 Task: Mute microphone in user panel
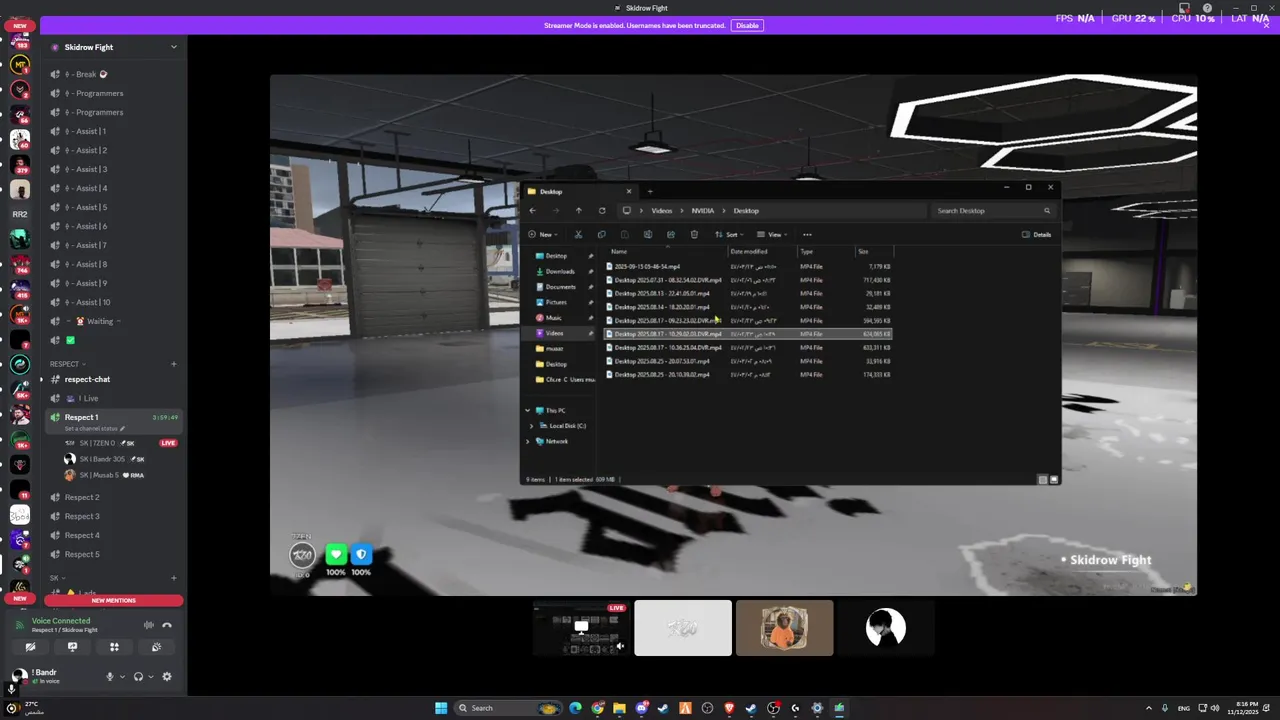110,677
